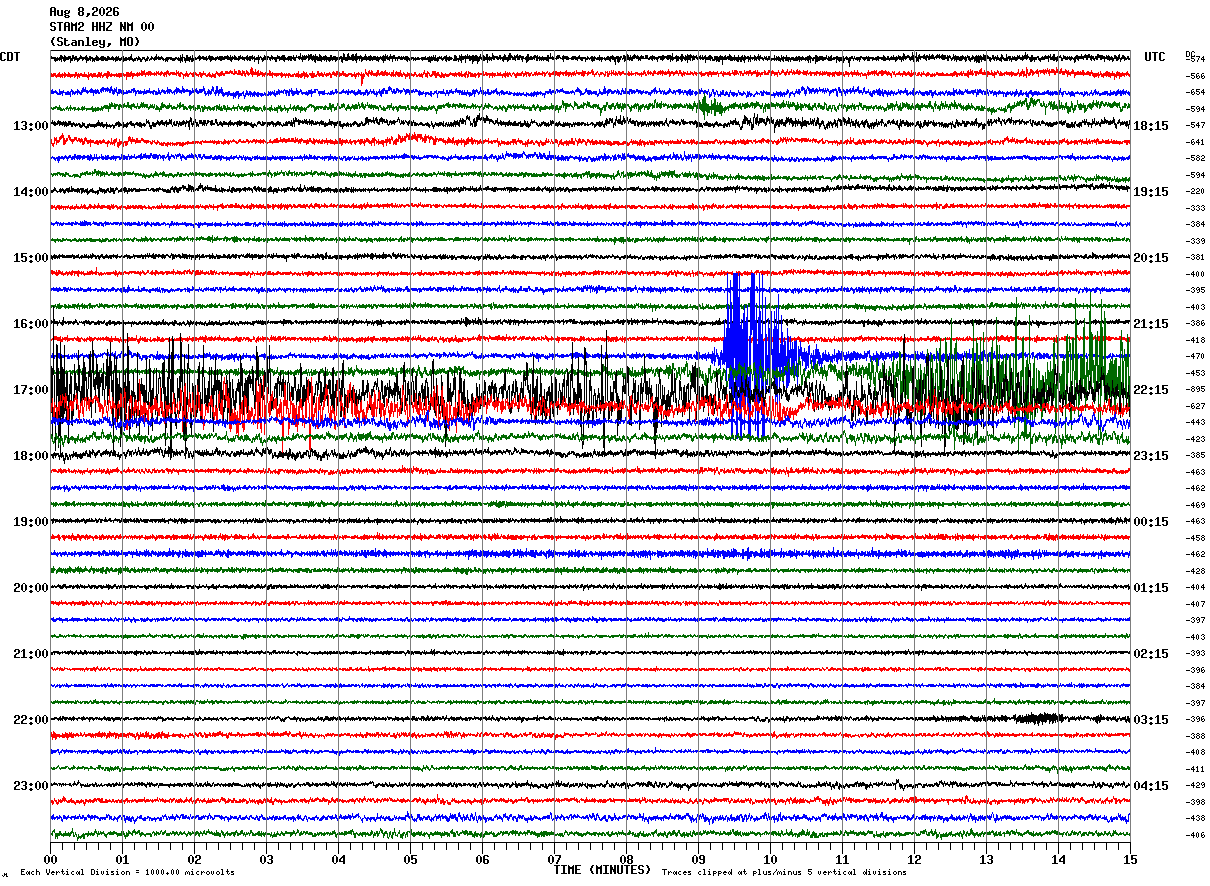Screen dimensions: 1210x886
Task: Click the 04:15 UTC time label
Action: [x=1150, y=785]
